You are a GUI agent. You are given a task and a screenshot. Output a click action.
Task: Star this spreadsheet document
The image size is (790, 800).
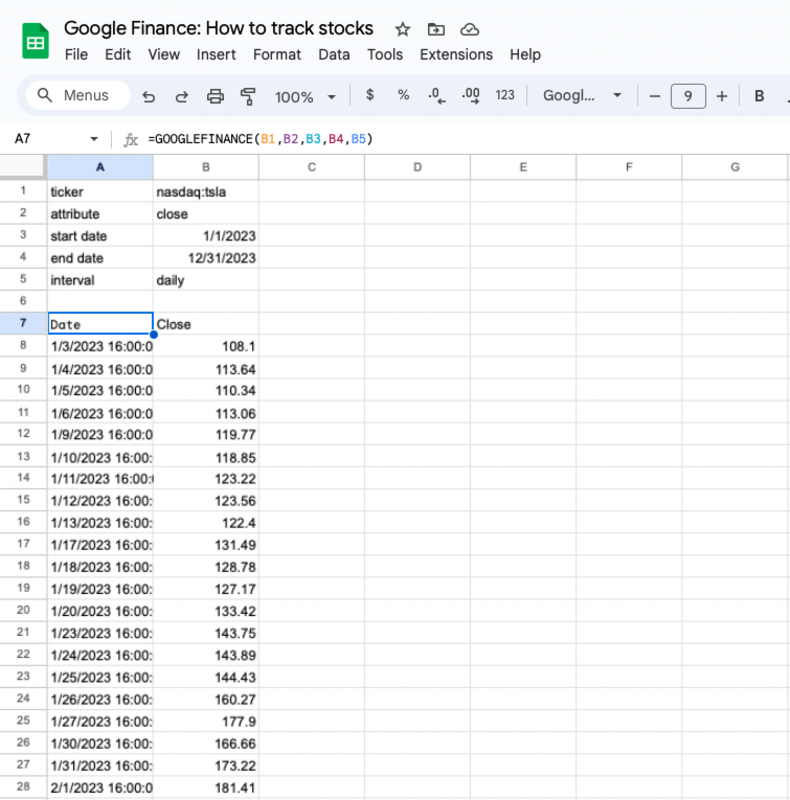[402, 29]
